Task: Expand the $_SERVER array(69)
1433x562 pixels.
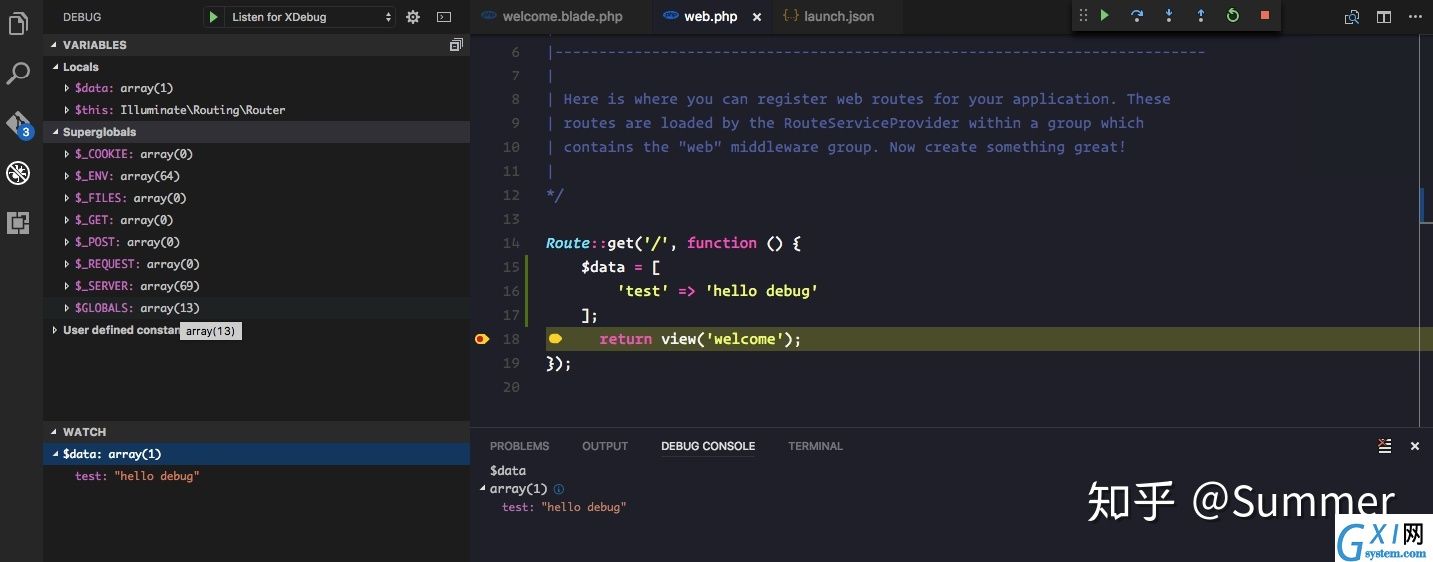Action: pos(67,287)
